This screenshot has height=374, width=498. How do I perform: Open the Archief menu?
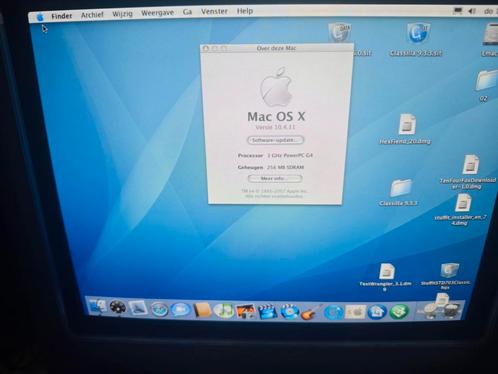92,15
